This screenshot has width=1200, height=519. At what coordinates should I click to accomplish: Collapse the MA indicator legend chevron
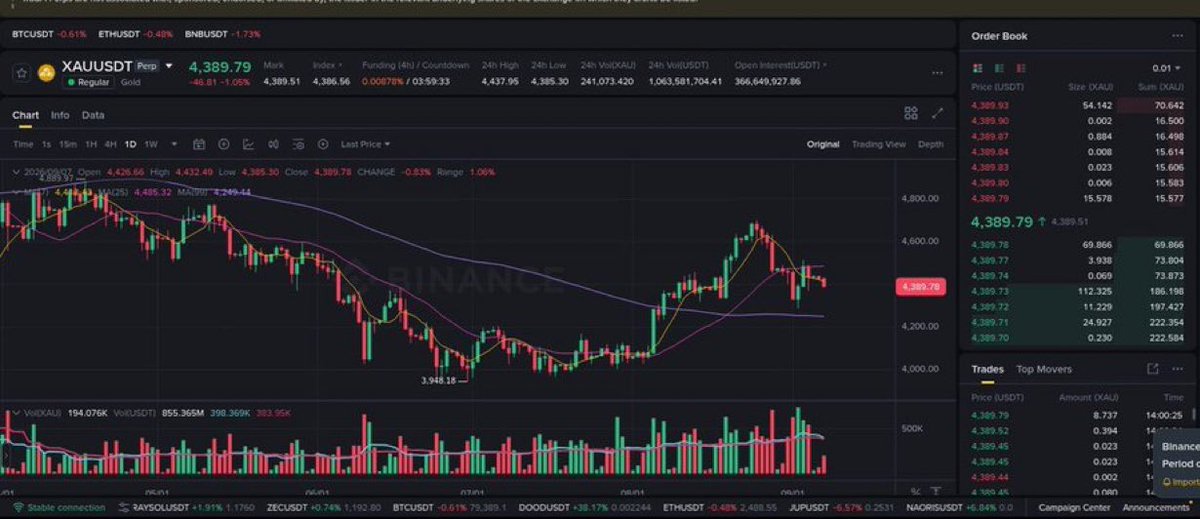[x=15, y=191]
